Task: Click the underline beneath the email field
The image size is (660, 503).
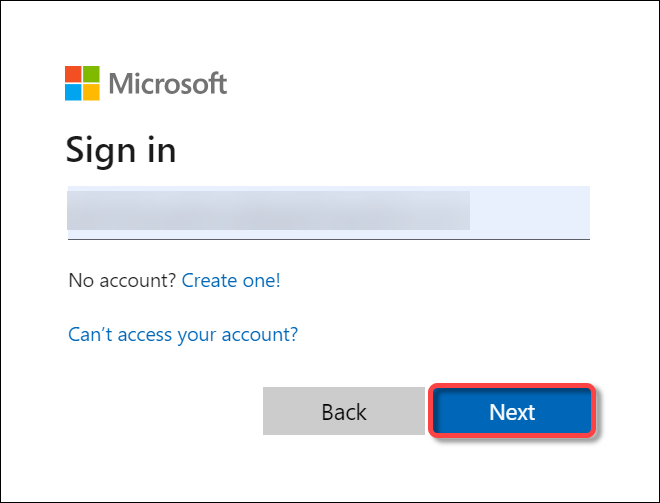Action: (329, 239)
